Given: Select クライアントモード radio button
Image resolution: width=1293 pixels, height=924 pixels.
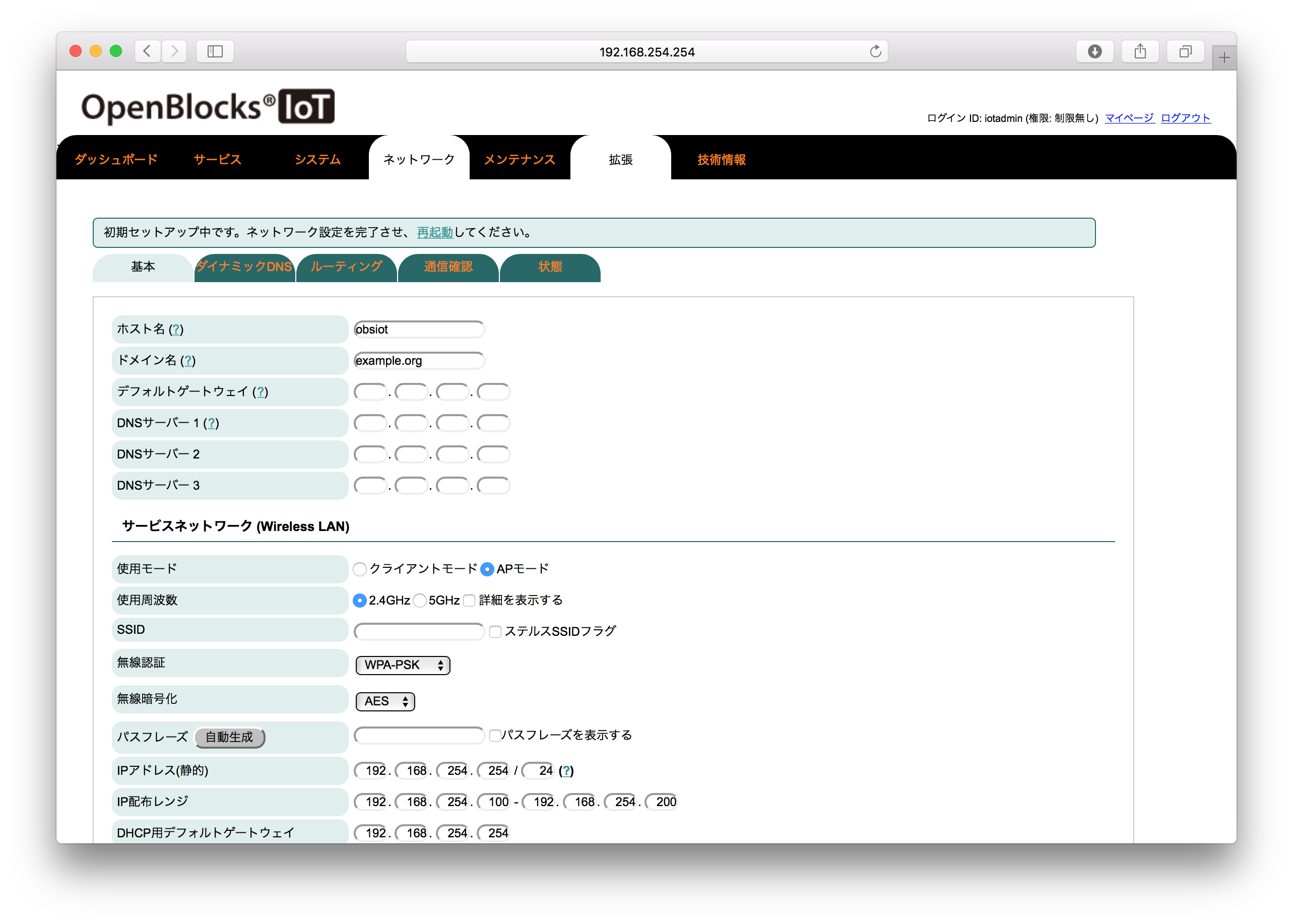Looking at the screenshot, I should pyautogui.click(x=360, y=569).
